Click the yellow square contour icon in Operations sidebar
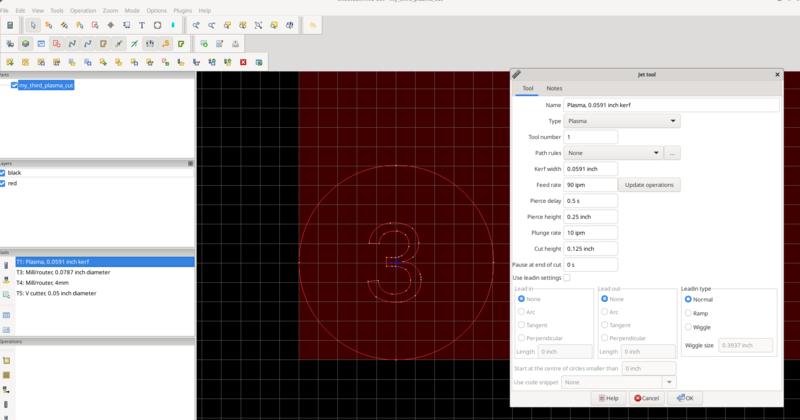Image resolution: width=800 pixels, height=420 pixels. coord(6,360)
